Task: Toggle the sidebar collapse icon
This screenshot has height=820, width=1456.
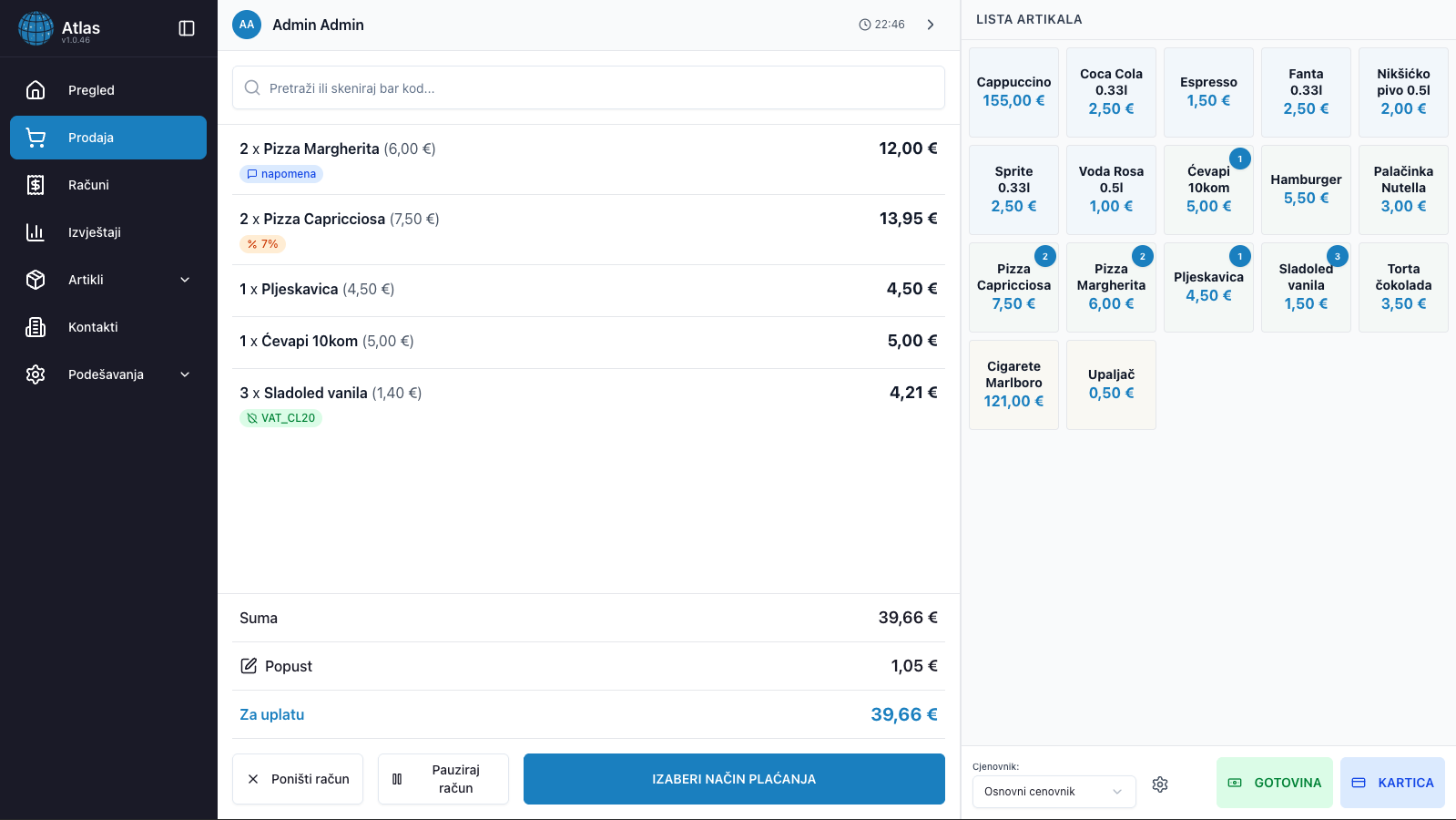Action: click(187, 28)
